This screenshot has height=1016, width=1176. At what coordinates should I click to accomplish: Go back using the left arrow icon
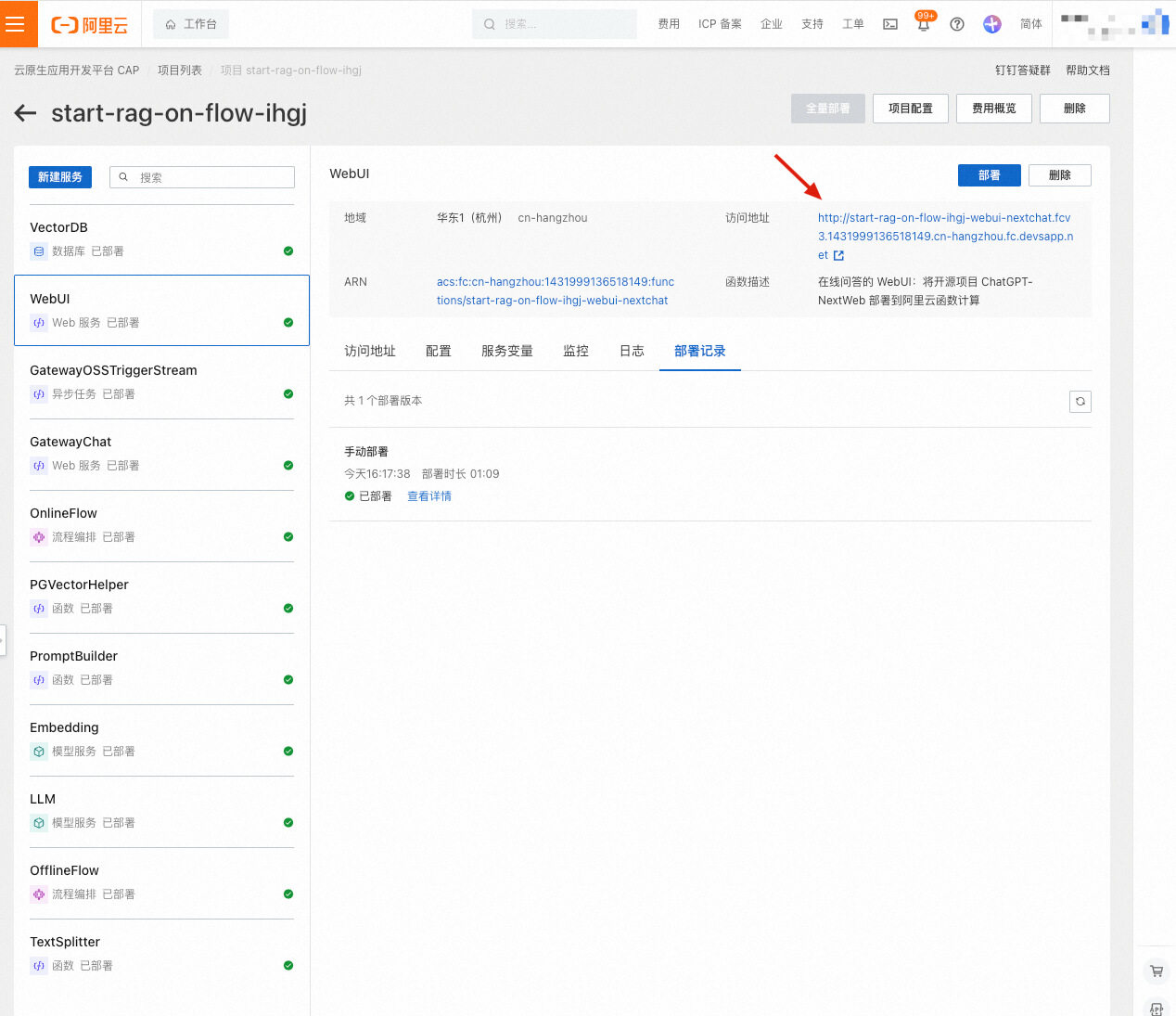coord(25,113)
